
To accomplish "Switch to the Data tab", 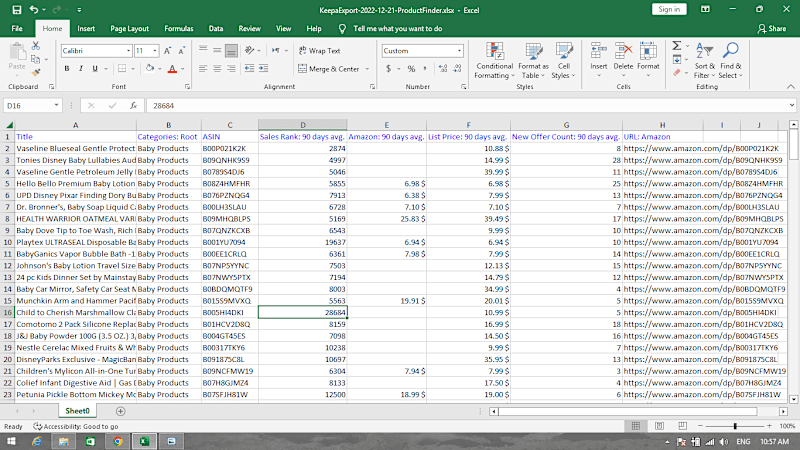I will click(x=216, y=29).
